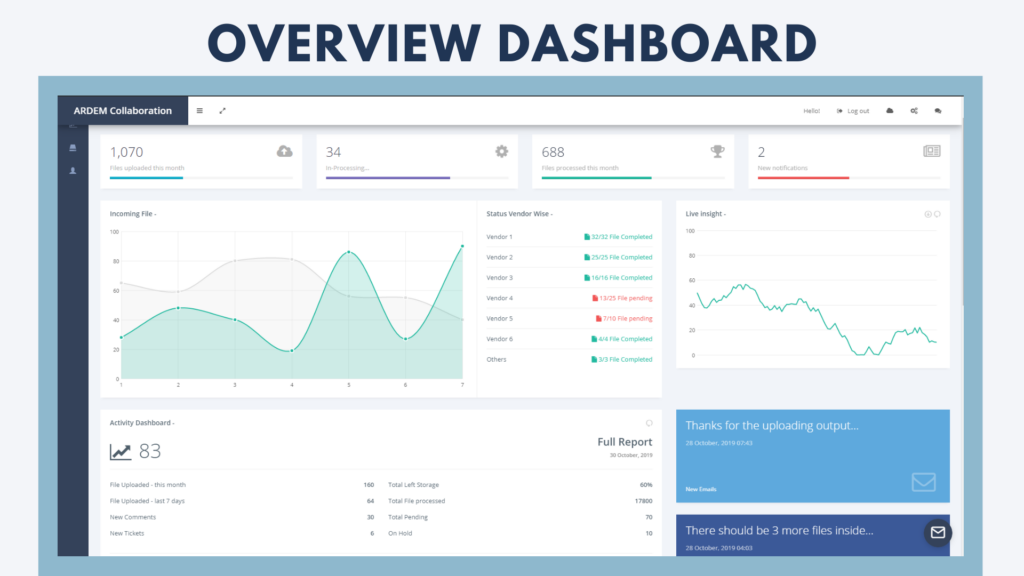
Task: Click the inbox icon in left sidebar
Action: [72, 148]
